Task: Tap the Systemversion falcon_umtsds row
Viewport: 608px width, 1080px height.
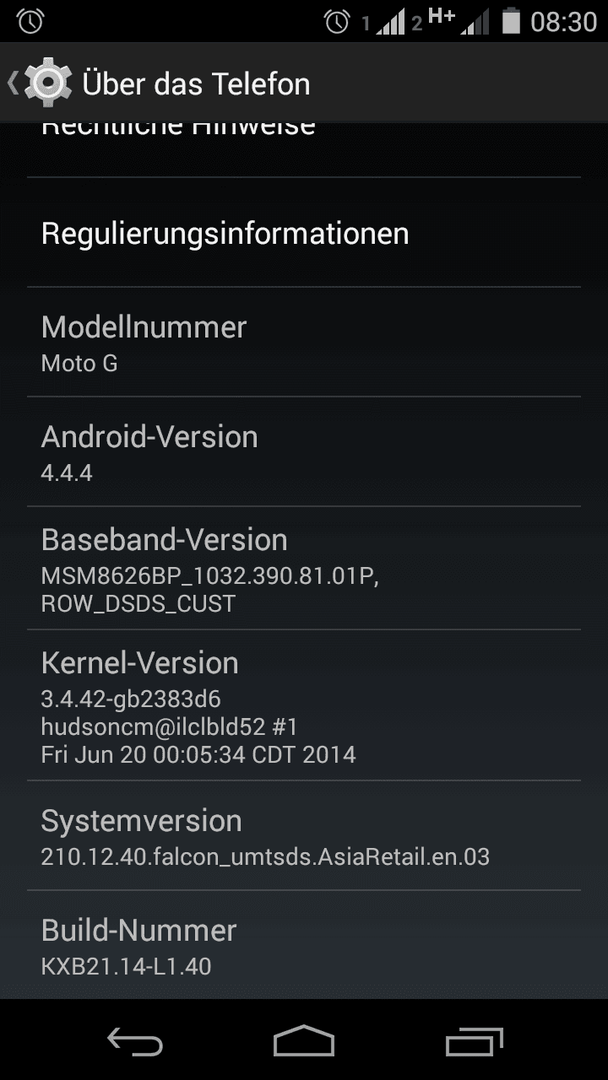Action: coord(304,835)
